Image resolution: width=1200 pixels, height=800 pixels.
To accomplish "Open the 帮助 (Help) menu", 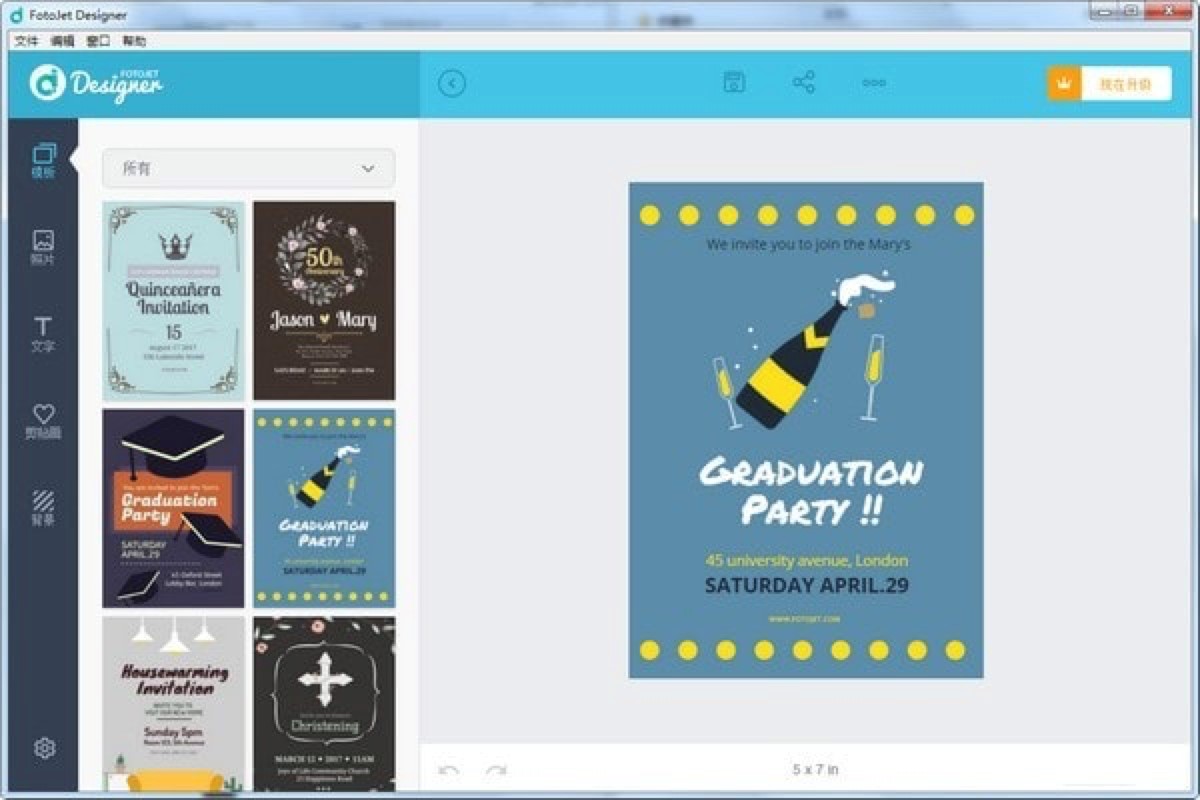I will click(x=135, y=39).
